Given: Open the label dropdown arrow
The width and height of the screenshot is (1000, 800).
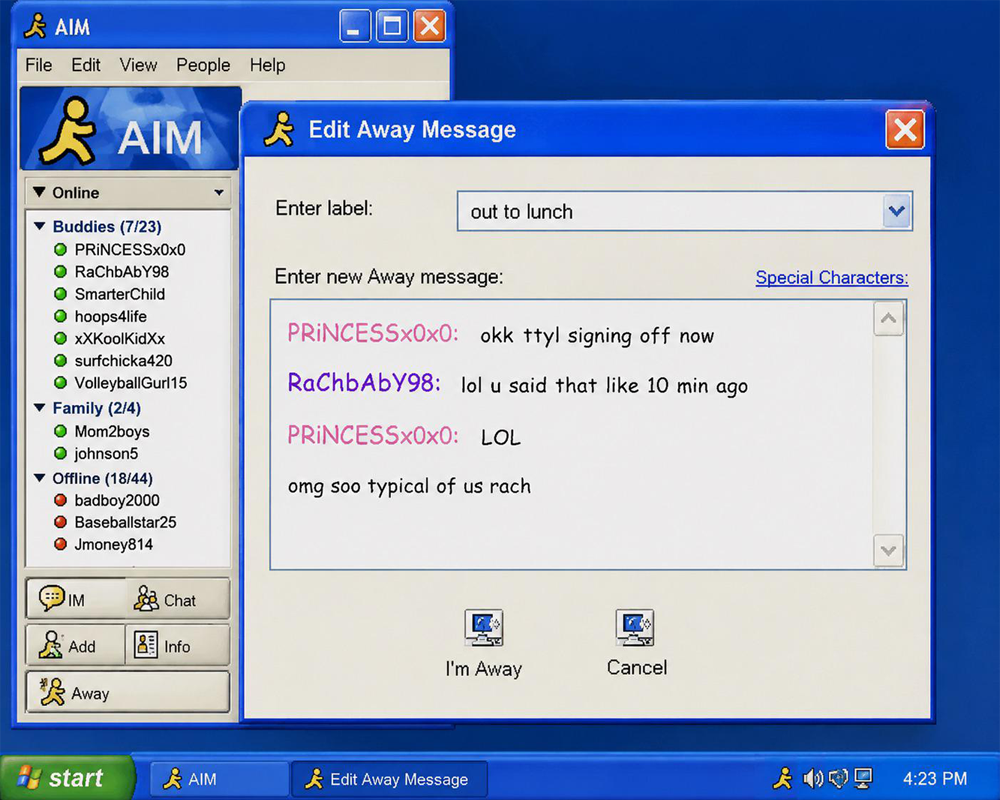Looking at the screenshot, I should (x=897, y=211).
